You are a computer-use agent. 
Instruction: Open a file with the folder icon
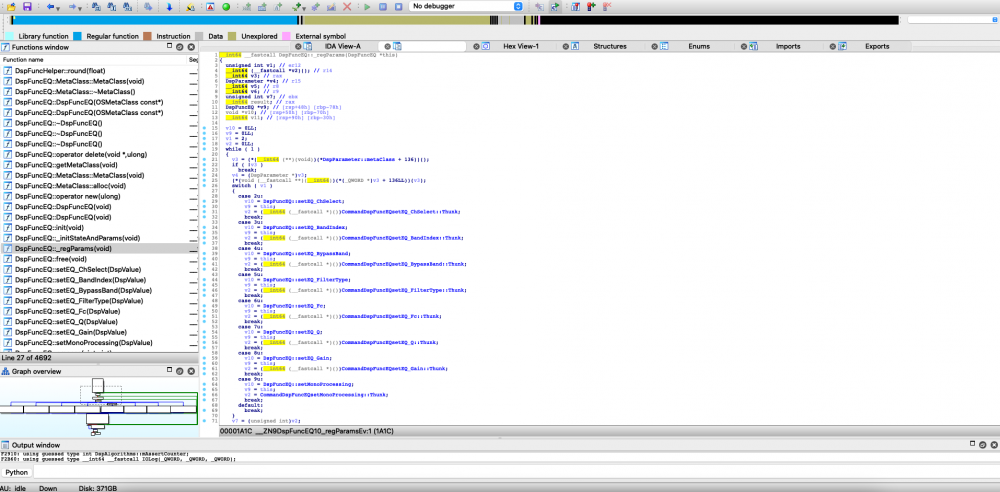[x=11, y=6]
